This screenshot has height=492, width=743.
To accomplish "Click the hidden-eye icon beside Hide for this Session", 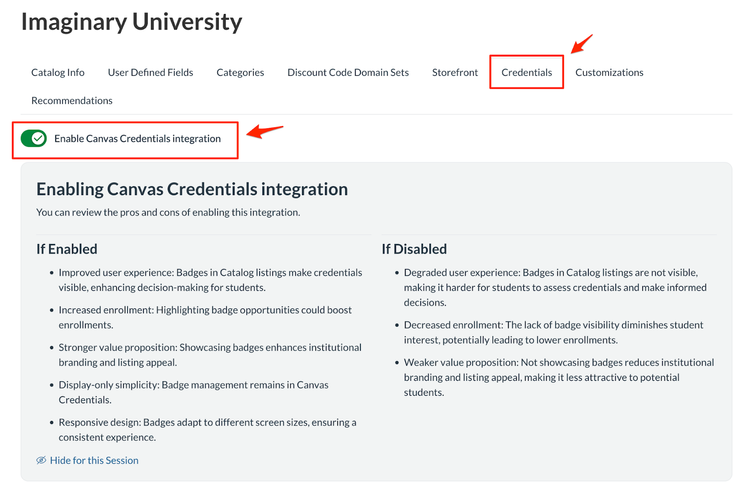I will pos(41,461).
